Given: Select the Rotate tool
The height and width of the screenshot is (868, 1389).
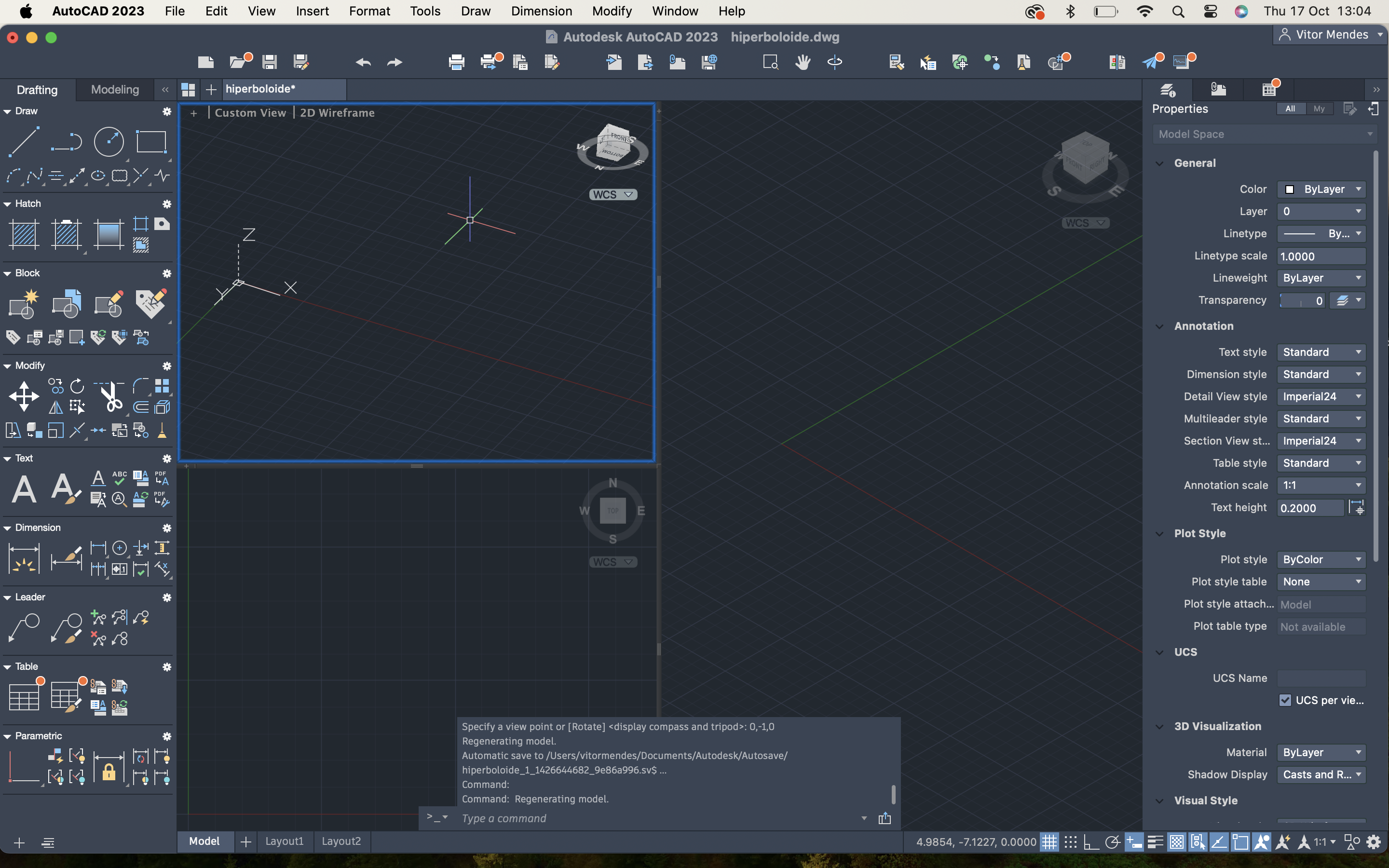Looking at the screenshot, I should [x=77, y=386].
